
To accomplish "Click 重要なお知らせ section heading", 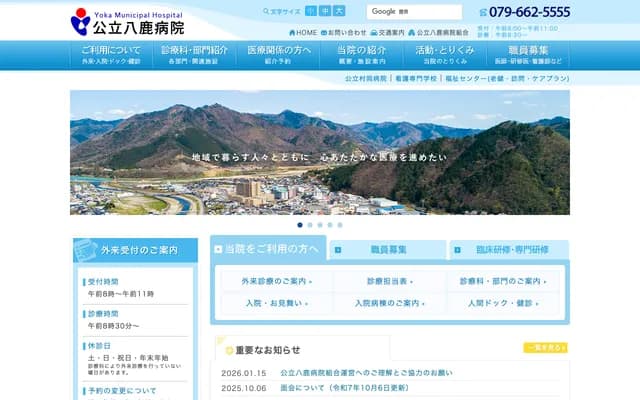I will (x=268, y=350).
